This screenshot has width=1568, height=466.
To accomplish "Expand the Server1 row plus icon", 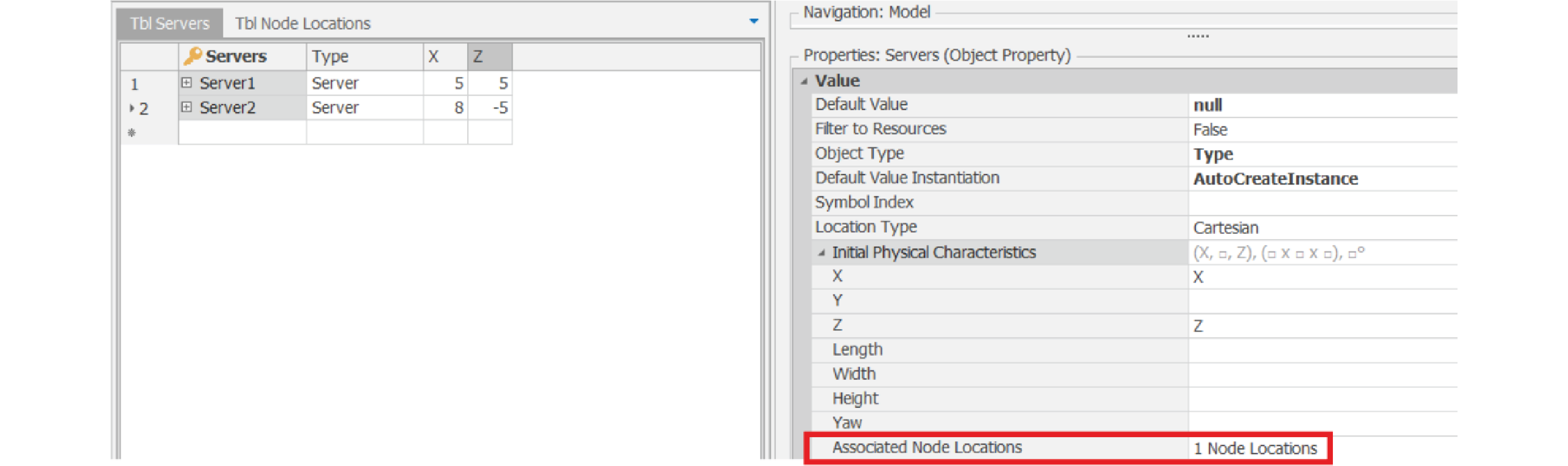I will point(187,83).
